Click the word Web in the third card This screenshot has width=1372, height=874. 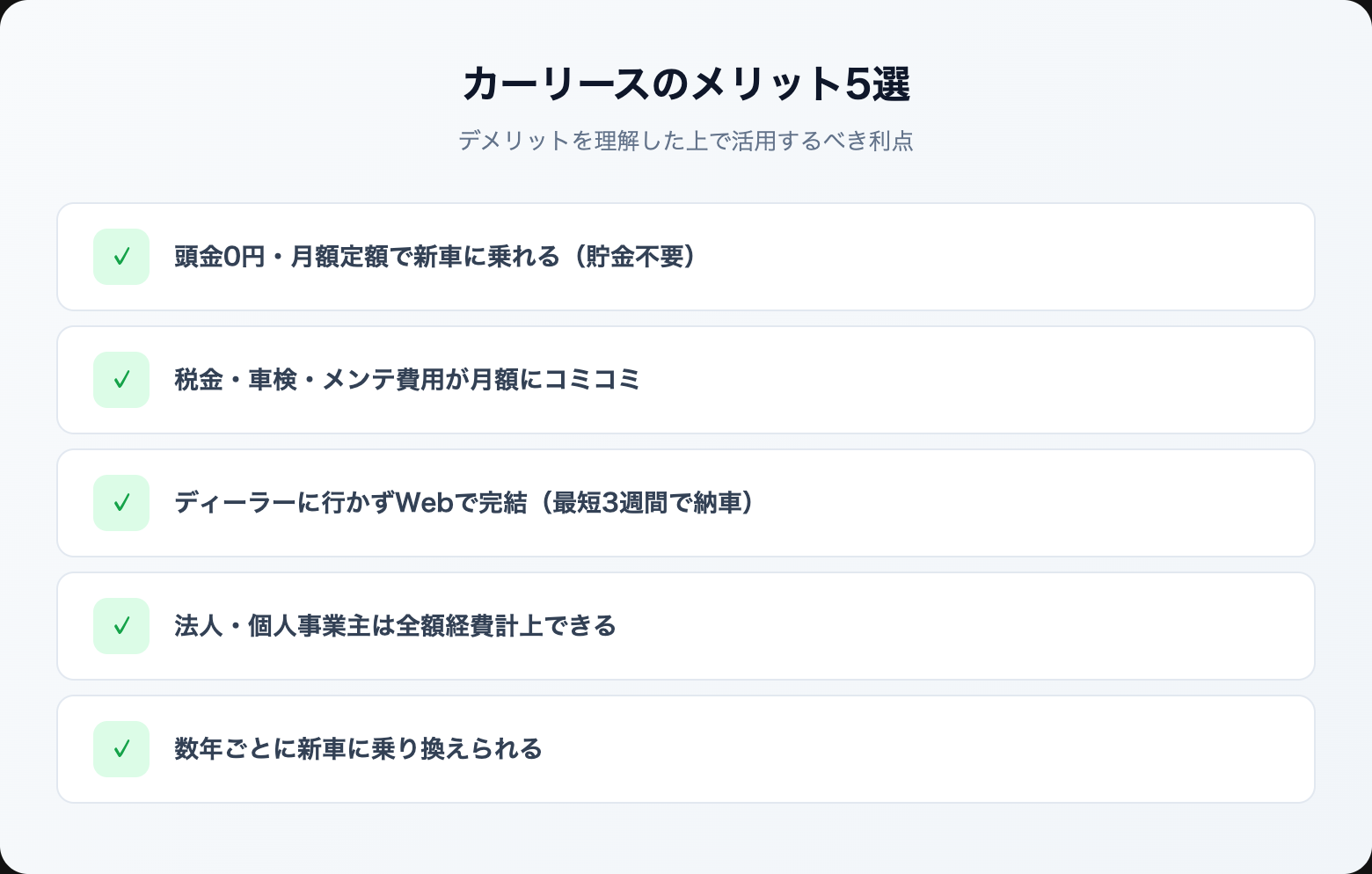click(424, 503)
